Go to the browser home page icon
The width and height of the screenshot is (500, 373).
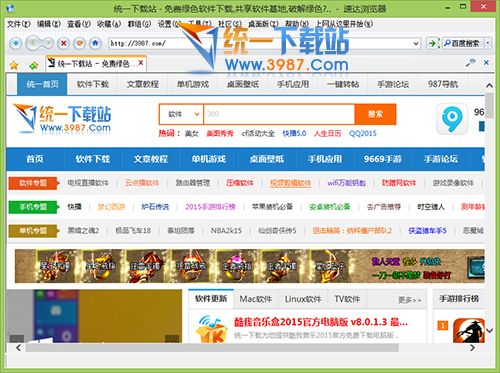[96, 43]
